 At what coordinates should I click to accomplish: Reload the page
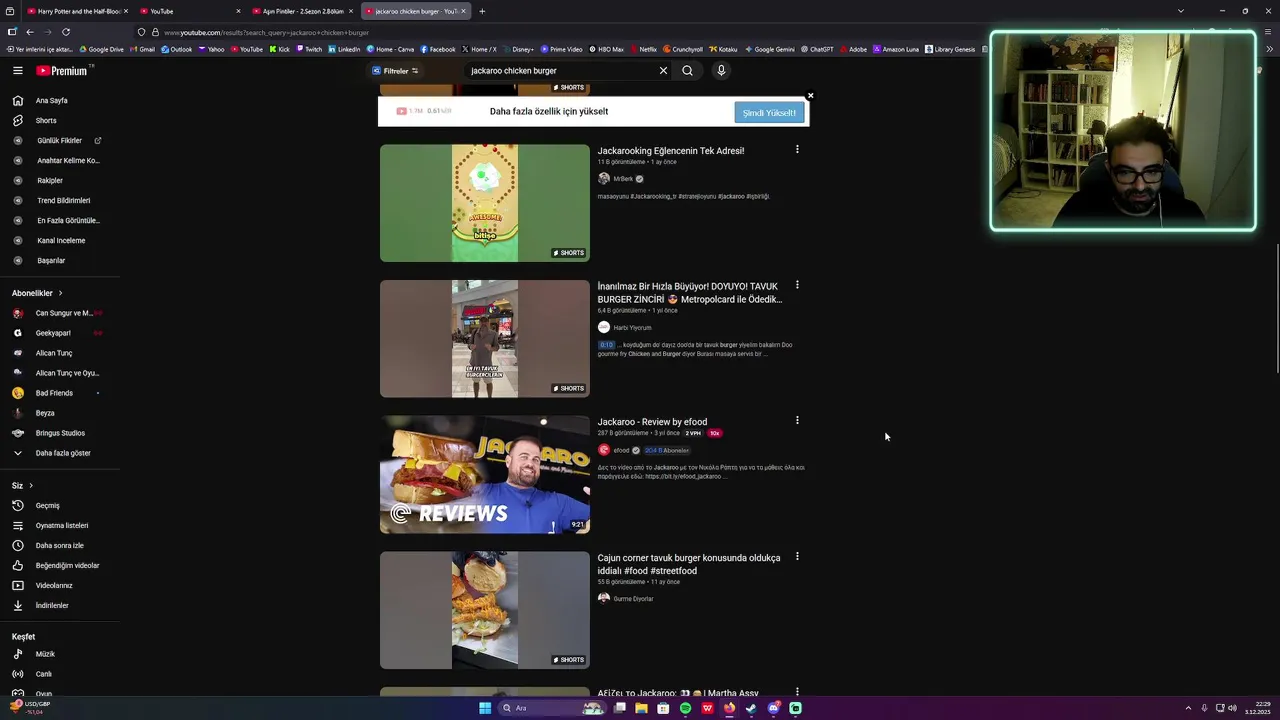pos(66,32)
